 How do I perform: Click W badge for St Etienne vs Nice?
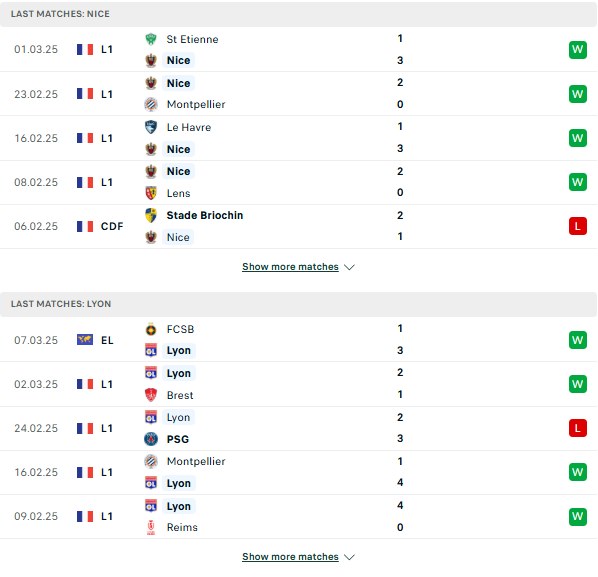577,50
